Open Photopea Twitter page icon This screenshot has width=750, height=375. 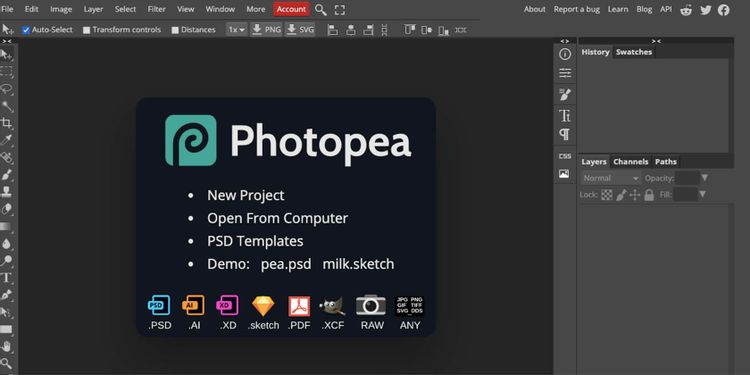coord(706,10)
